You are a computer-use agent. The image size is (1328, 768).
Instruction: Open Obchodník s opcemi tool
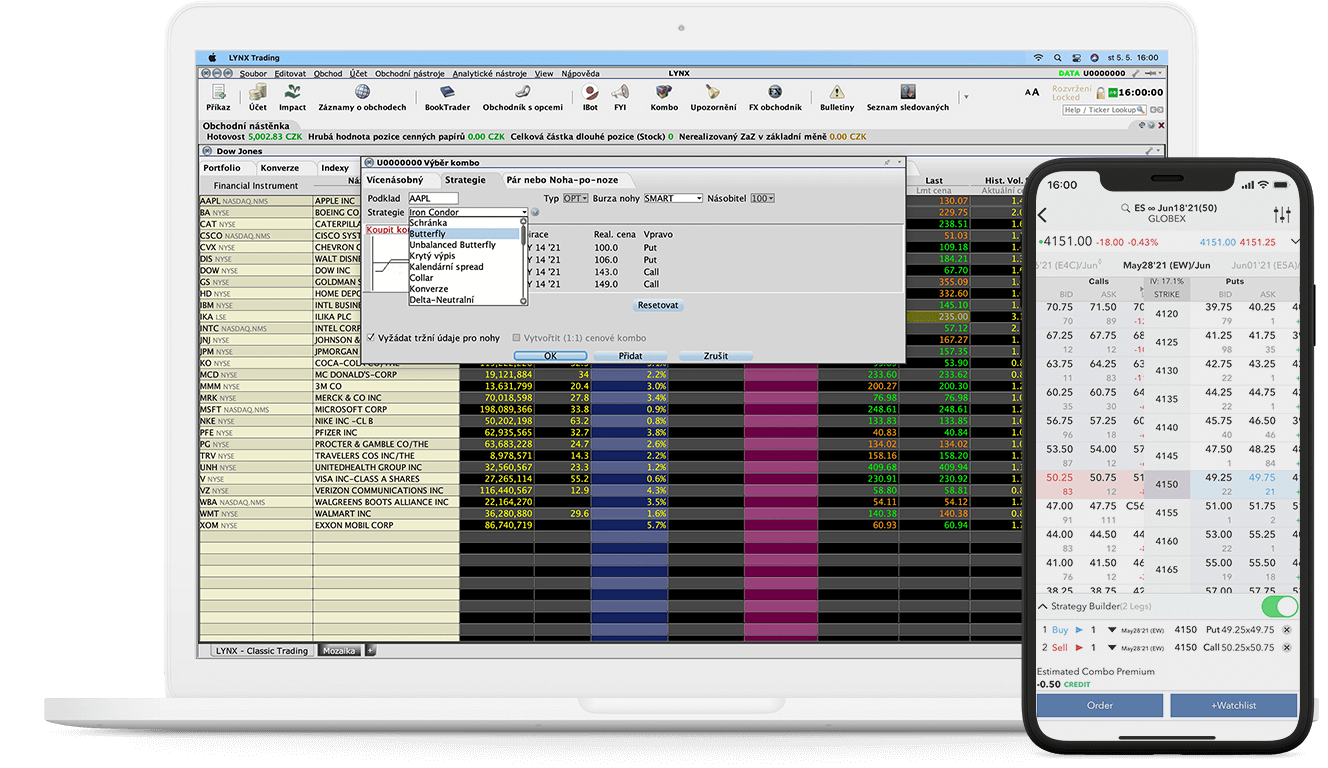[522, 97]
